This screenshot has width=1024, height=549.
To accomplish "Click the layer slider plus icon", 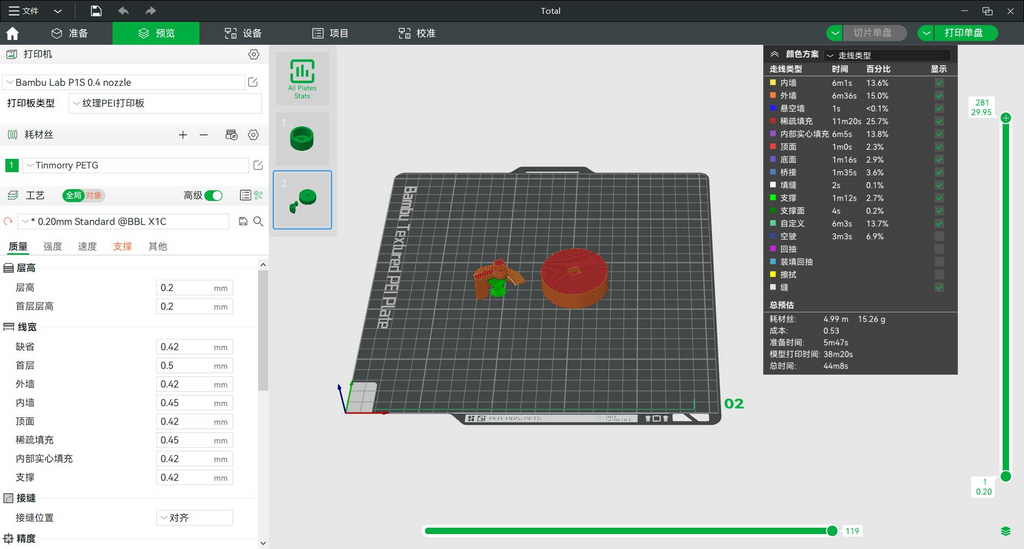I will [x=1006, y=118].
